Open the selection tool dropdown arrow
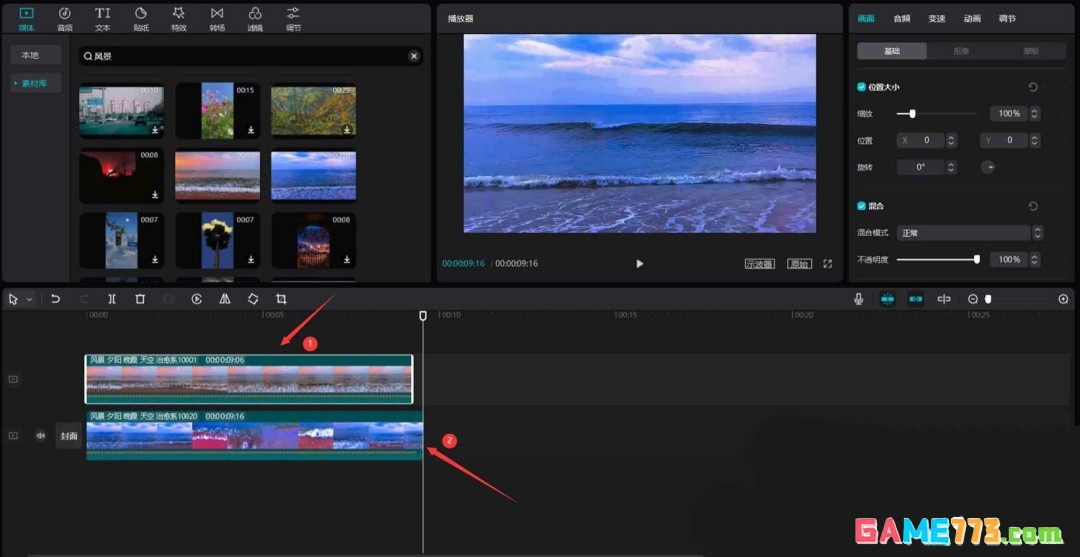 pos(30,299)
